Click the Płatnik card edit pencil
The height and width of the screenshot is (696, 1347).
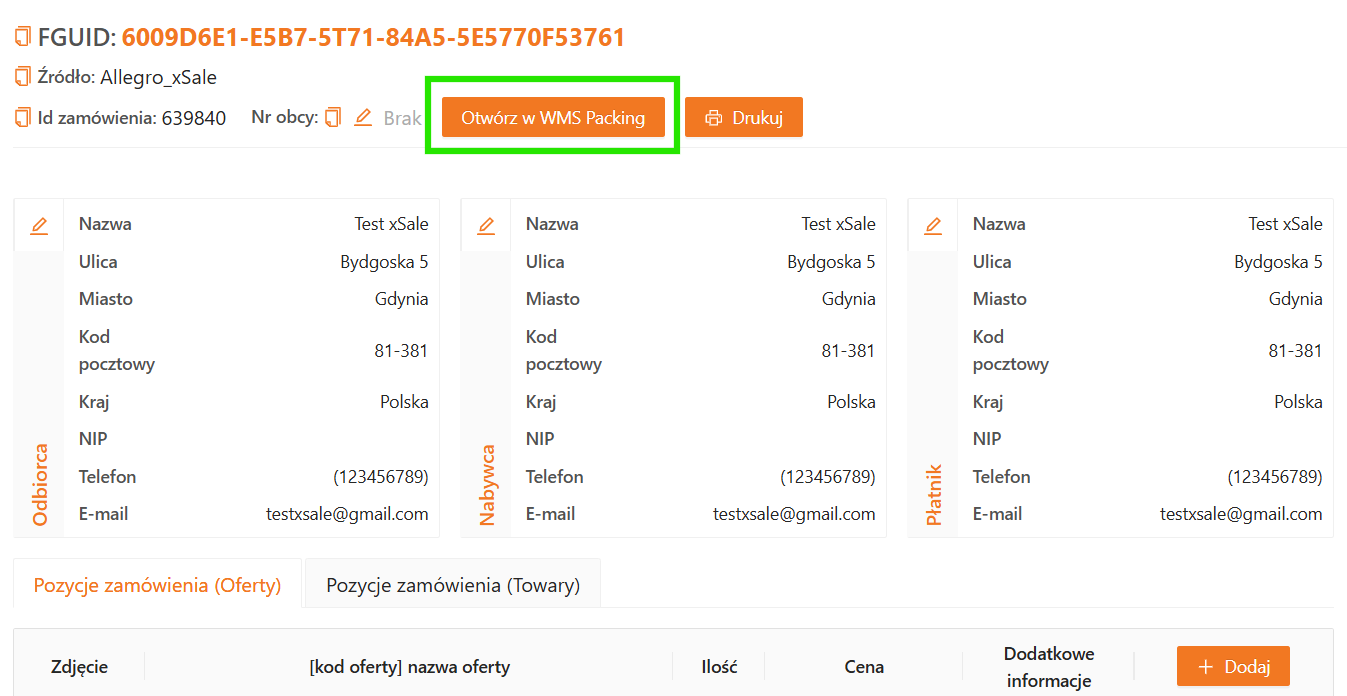coord(933,226)
